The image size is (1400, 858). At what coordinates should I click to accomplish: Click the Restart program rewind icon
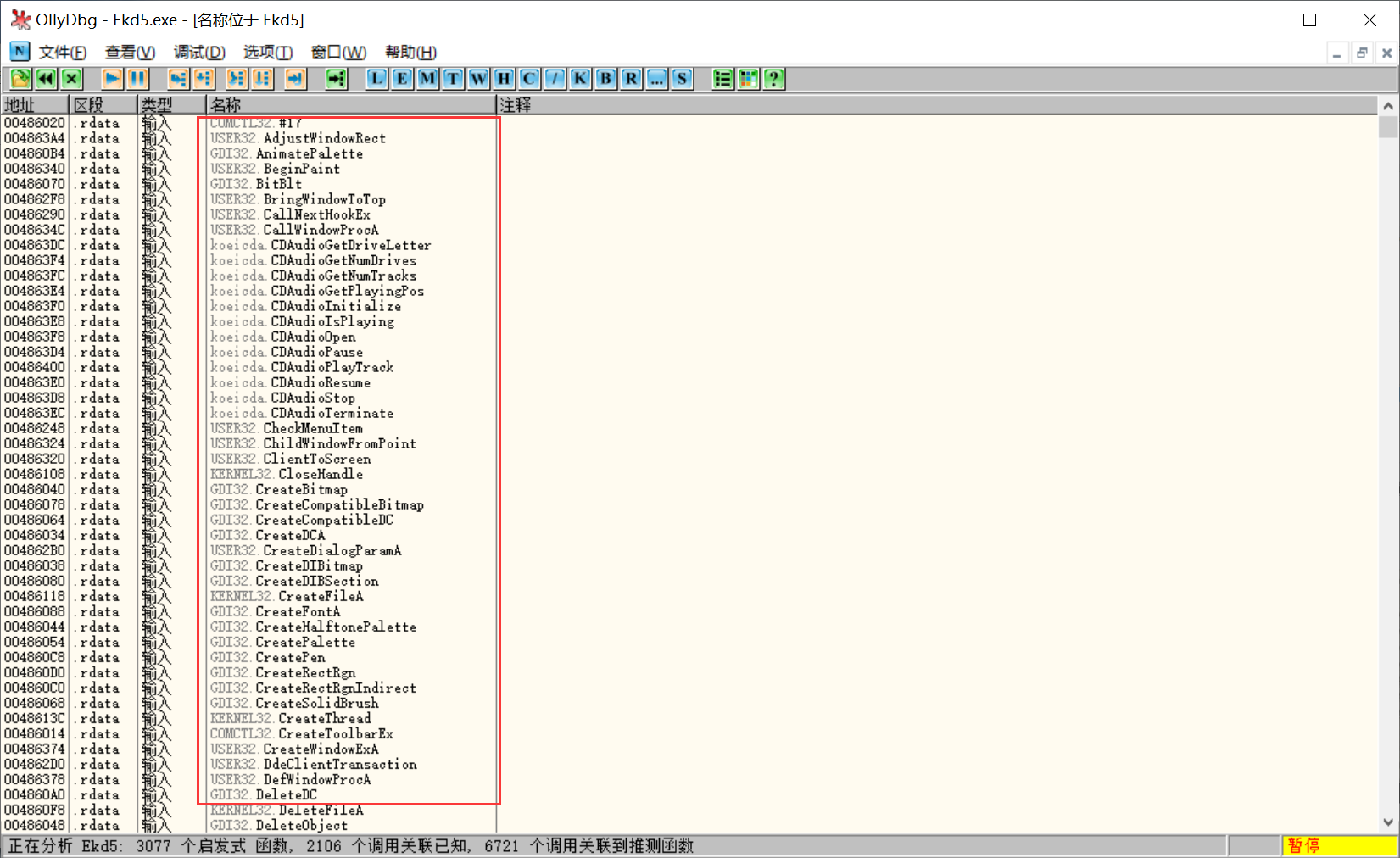46,79
